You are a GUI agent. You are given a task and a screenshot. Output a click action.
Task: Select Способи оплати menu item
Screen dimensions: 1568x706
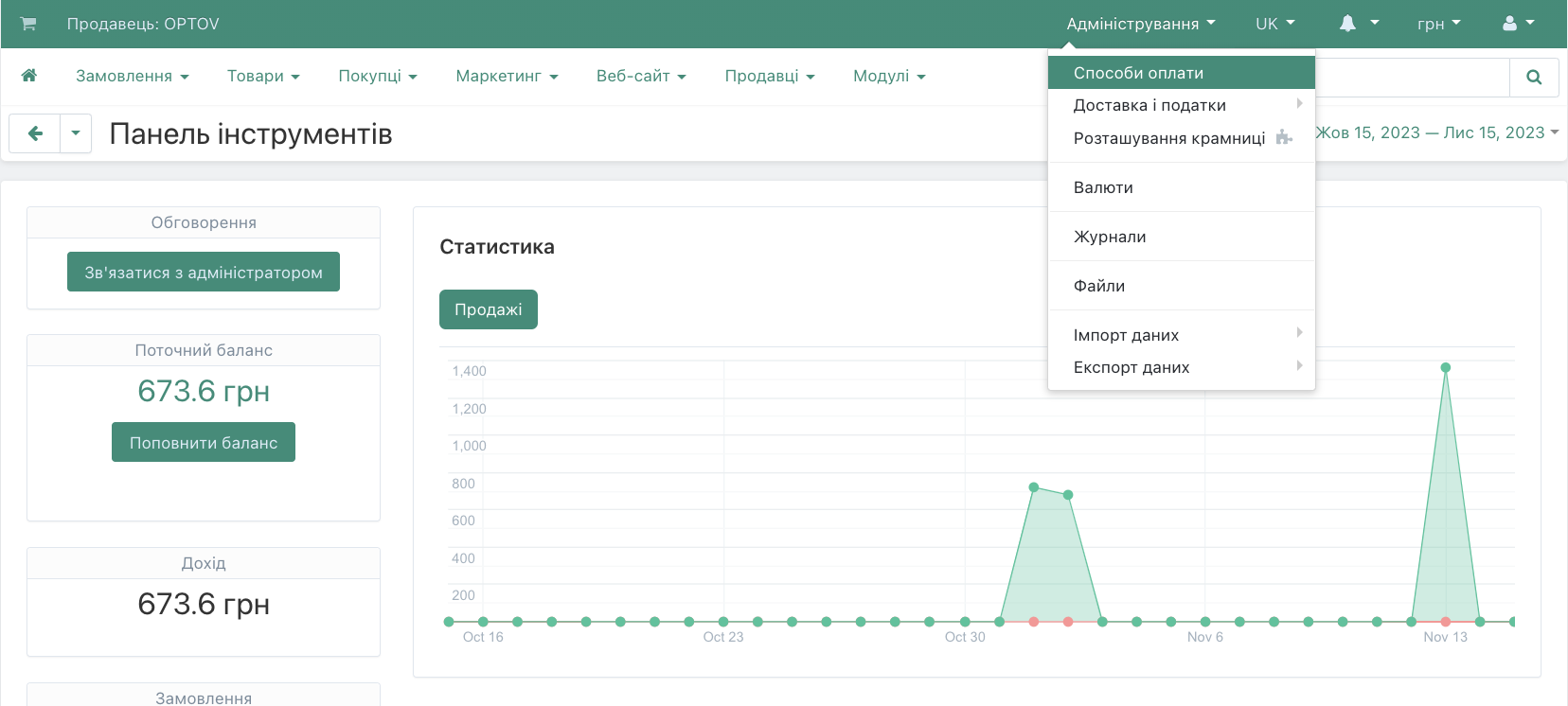pos(1138,73)
